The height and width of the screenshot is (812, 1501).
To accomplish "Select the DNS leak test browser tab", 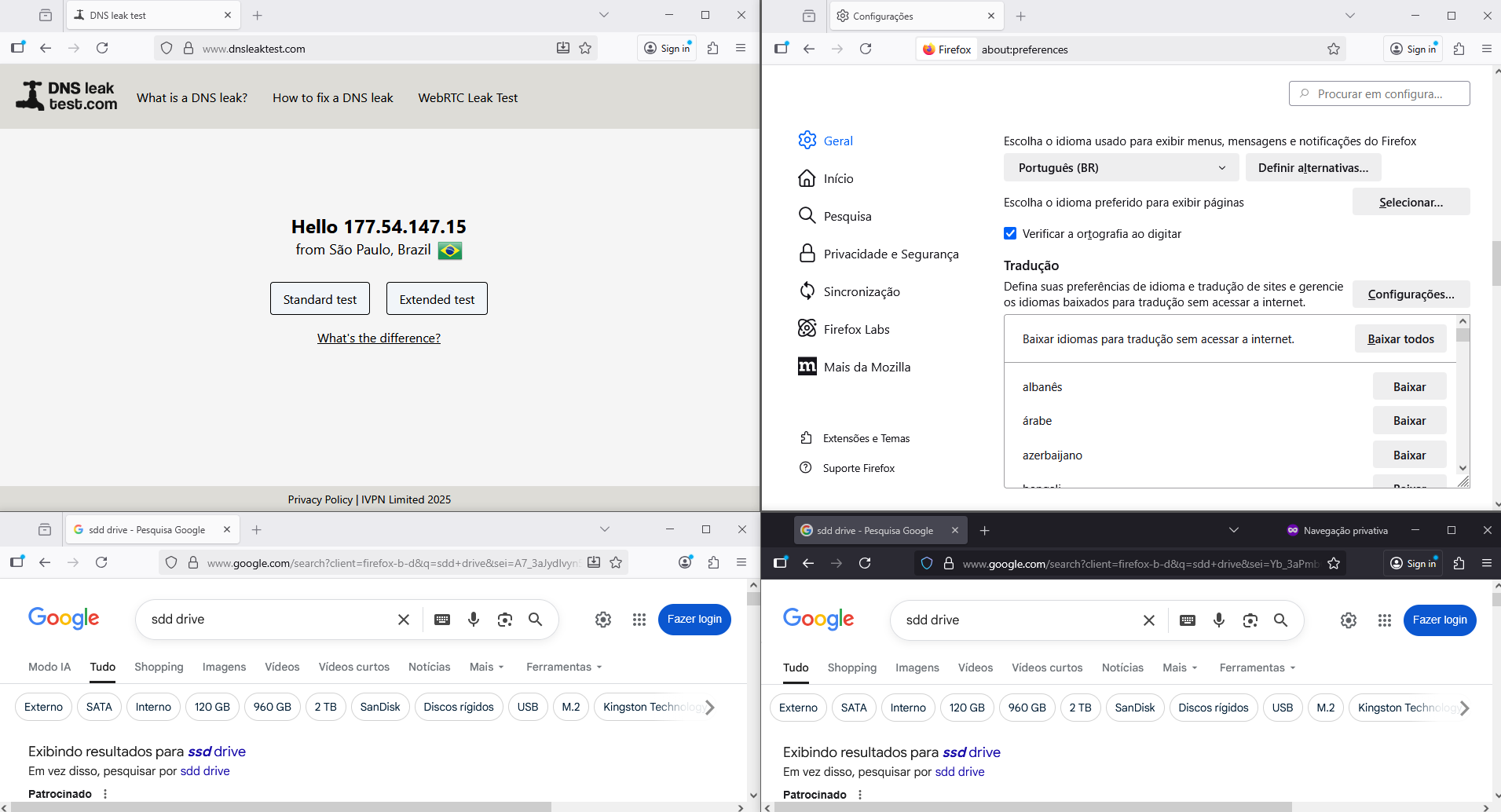I will [x=153, y=15].
